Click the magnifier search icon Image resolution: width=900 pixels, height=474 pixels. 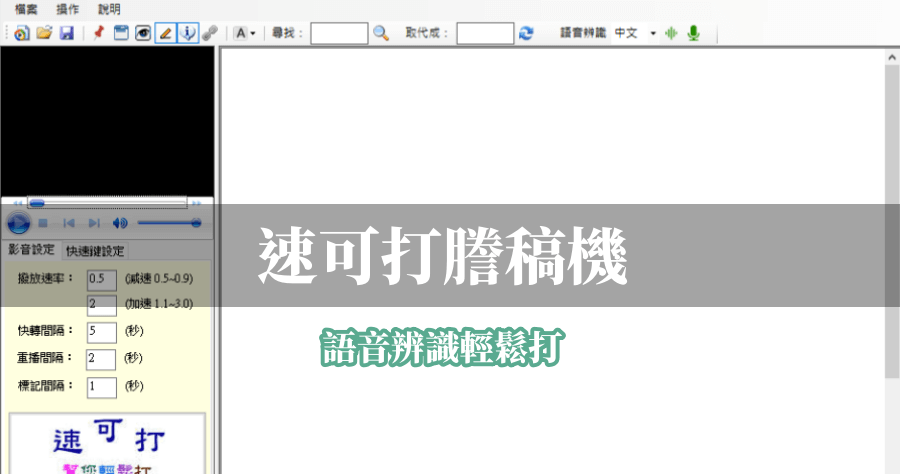[381, 33]
